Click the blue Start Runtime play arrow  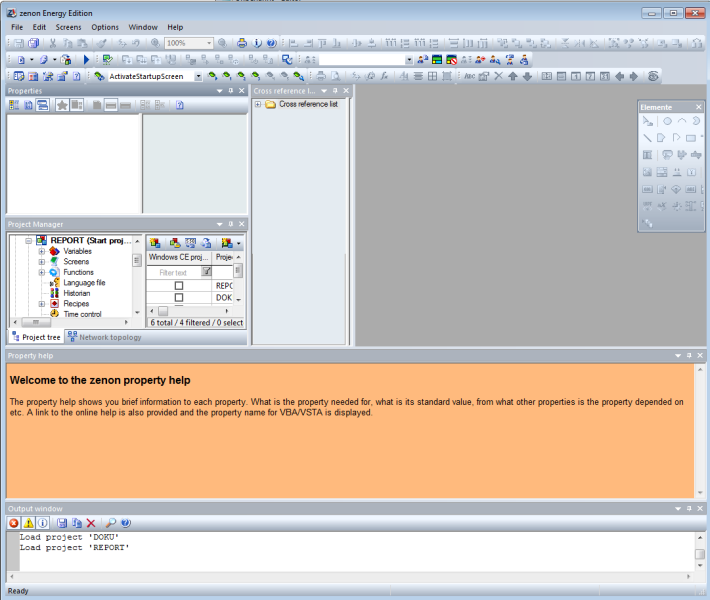pyautogui.click(x=86, y=59)
